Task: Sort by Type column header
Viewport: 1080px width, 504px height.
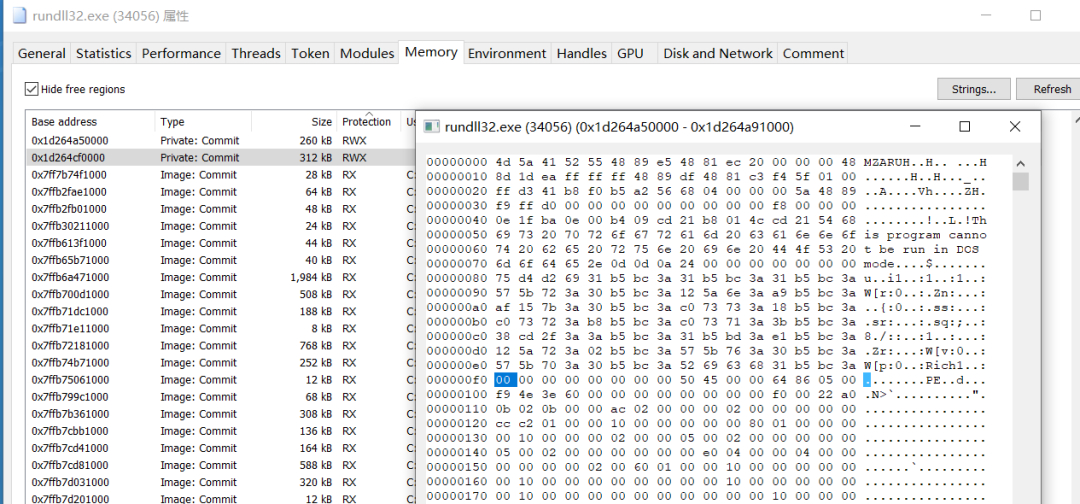Action: click(203, 122)
